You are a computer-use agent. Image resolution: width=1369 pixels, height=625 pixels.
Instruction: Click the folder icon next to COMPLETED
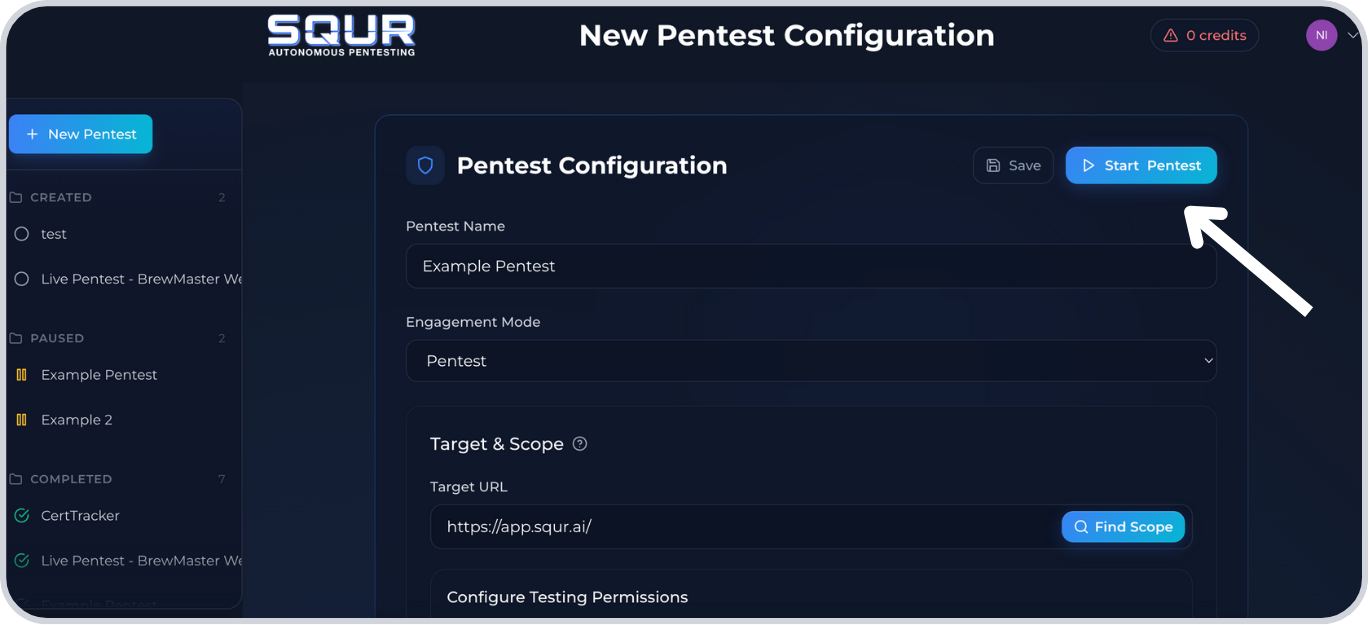tap(15, 478)
